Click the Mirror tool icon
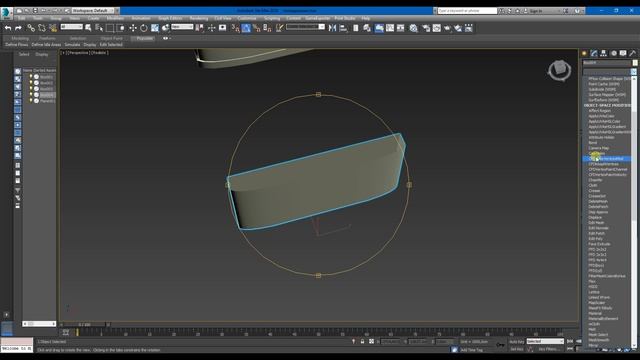Viewport: 640px width, 360px height. tap(332, 28)
